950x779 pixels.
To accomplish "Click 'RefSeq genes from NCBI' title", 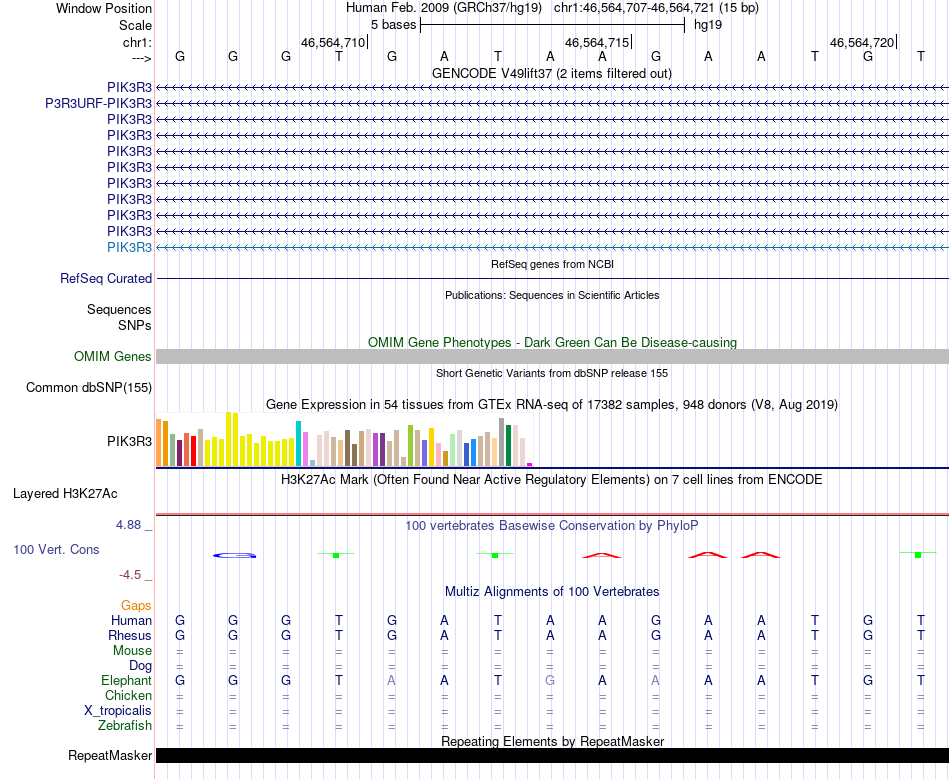I will 552,264.
